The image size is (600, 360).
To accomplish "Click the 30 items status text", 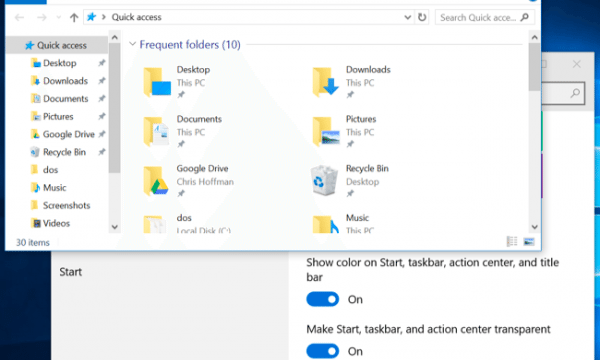I will [x=33, y=243].
